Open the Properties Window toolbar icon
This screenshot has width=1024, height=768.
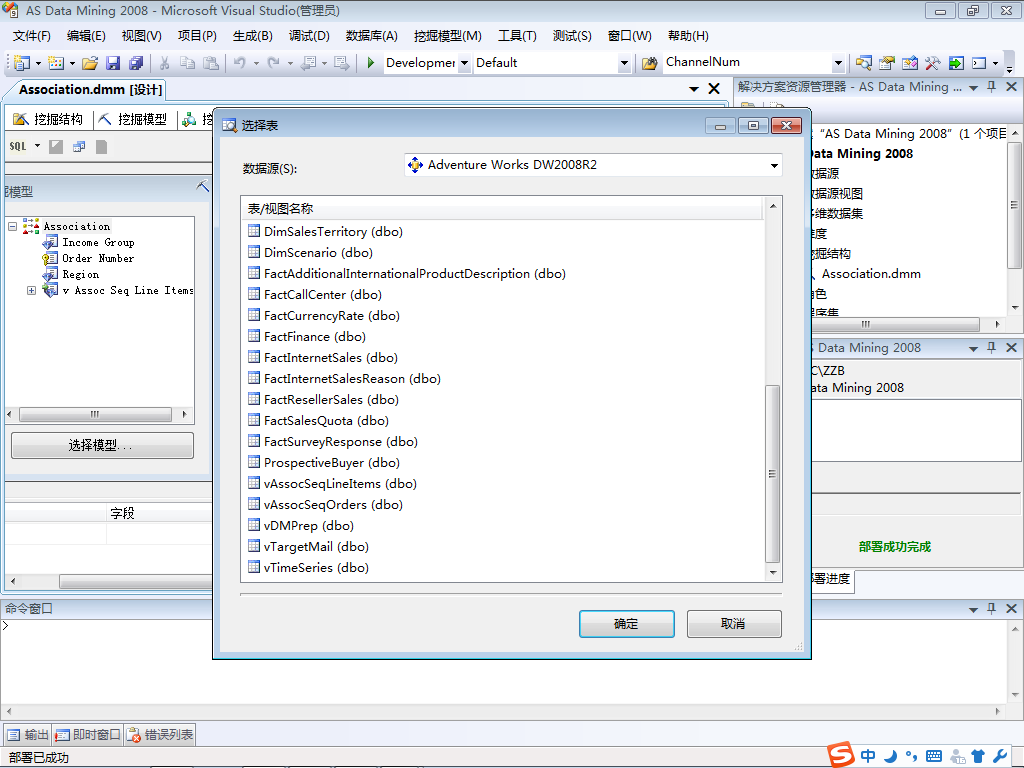(x=887, y=63)
